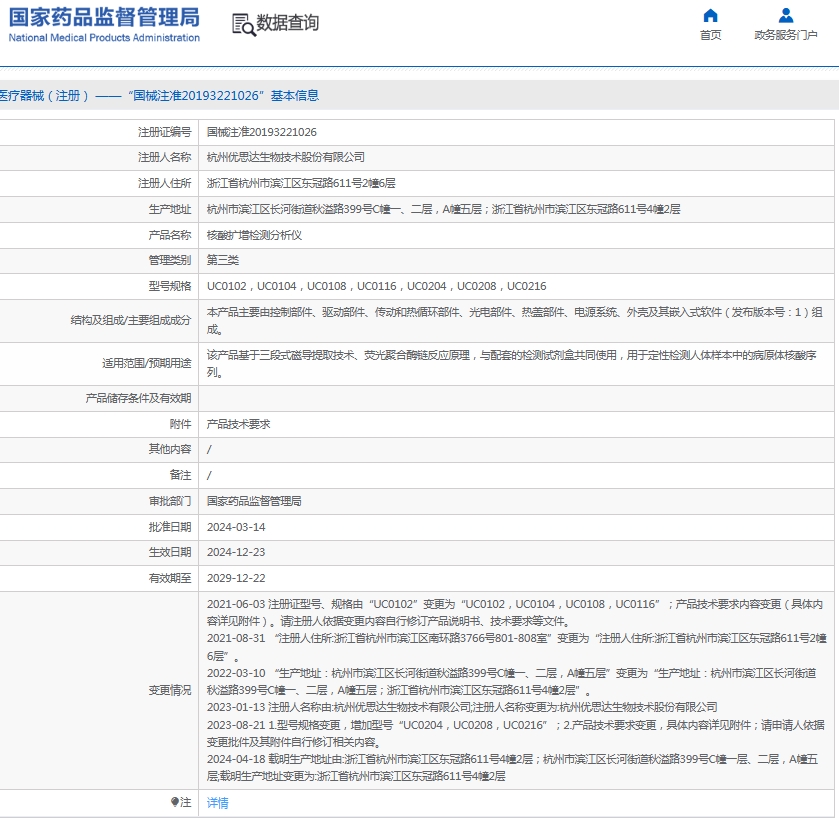Click the 管理类别 row label

click(x=170, y=260)
